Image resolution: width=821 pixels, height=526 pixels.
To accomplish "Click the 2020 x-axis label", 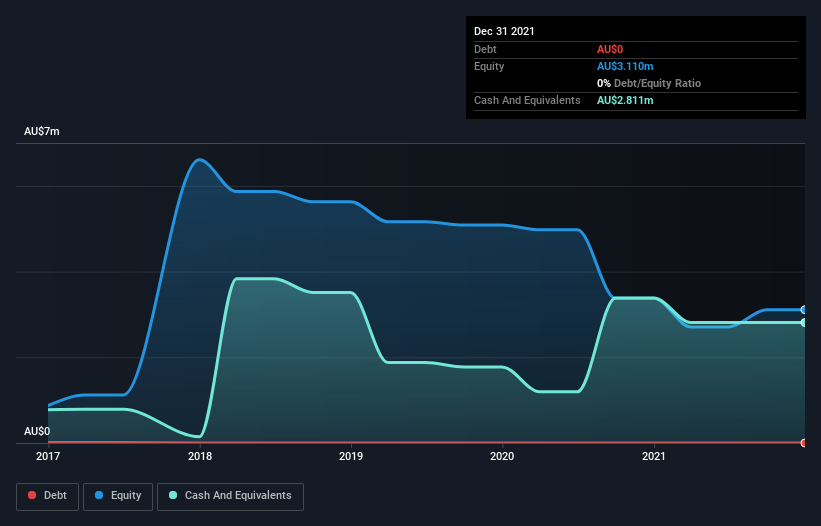I will pyautogui.click(x=502, y=456).
